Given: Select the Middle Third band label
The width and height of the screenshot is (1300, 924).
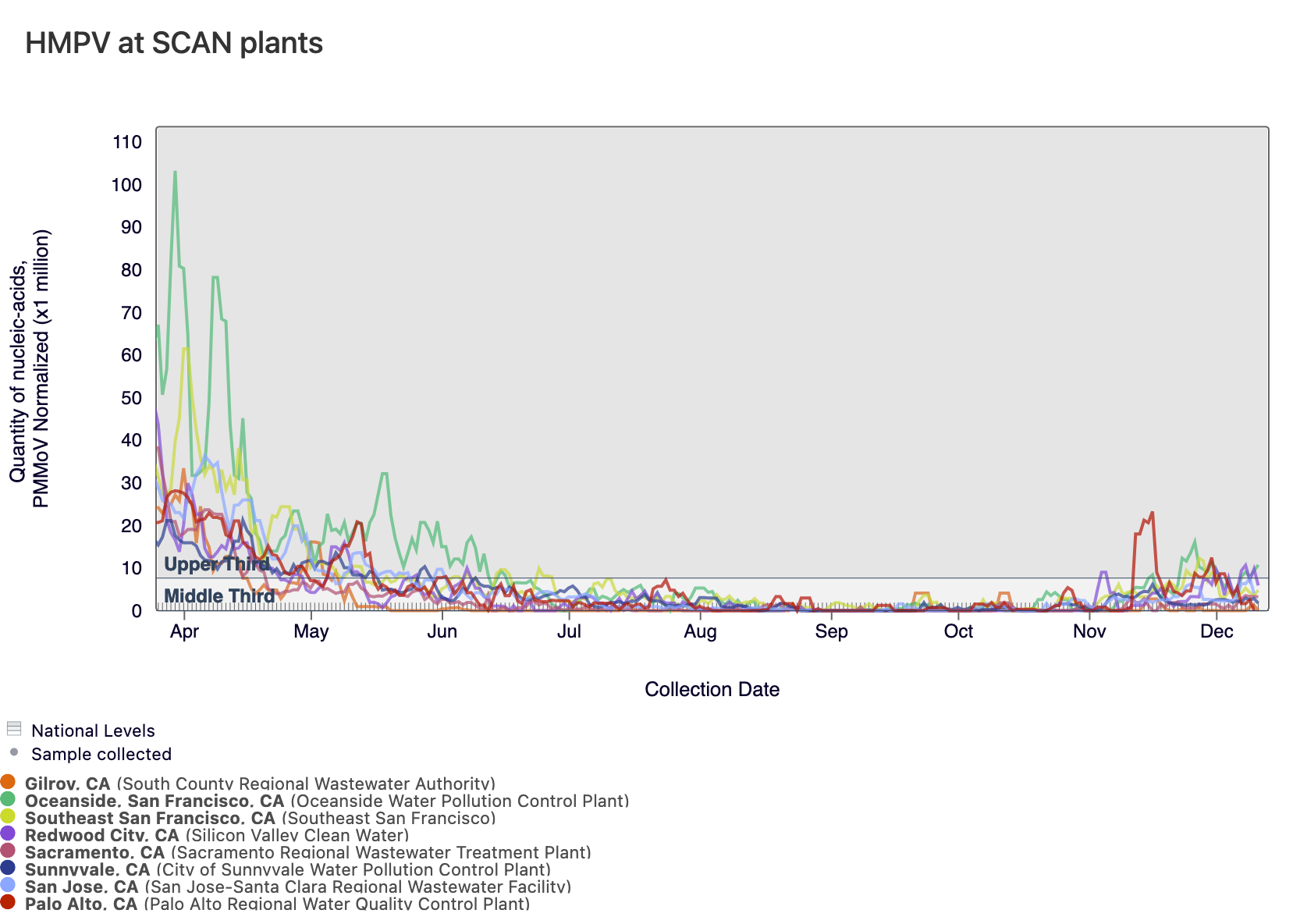Looking at the screenshot, I should tap(219, 597).
